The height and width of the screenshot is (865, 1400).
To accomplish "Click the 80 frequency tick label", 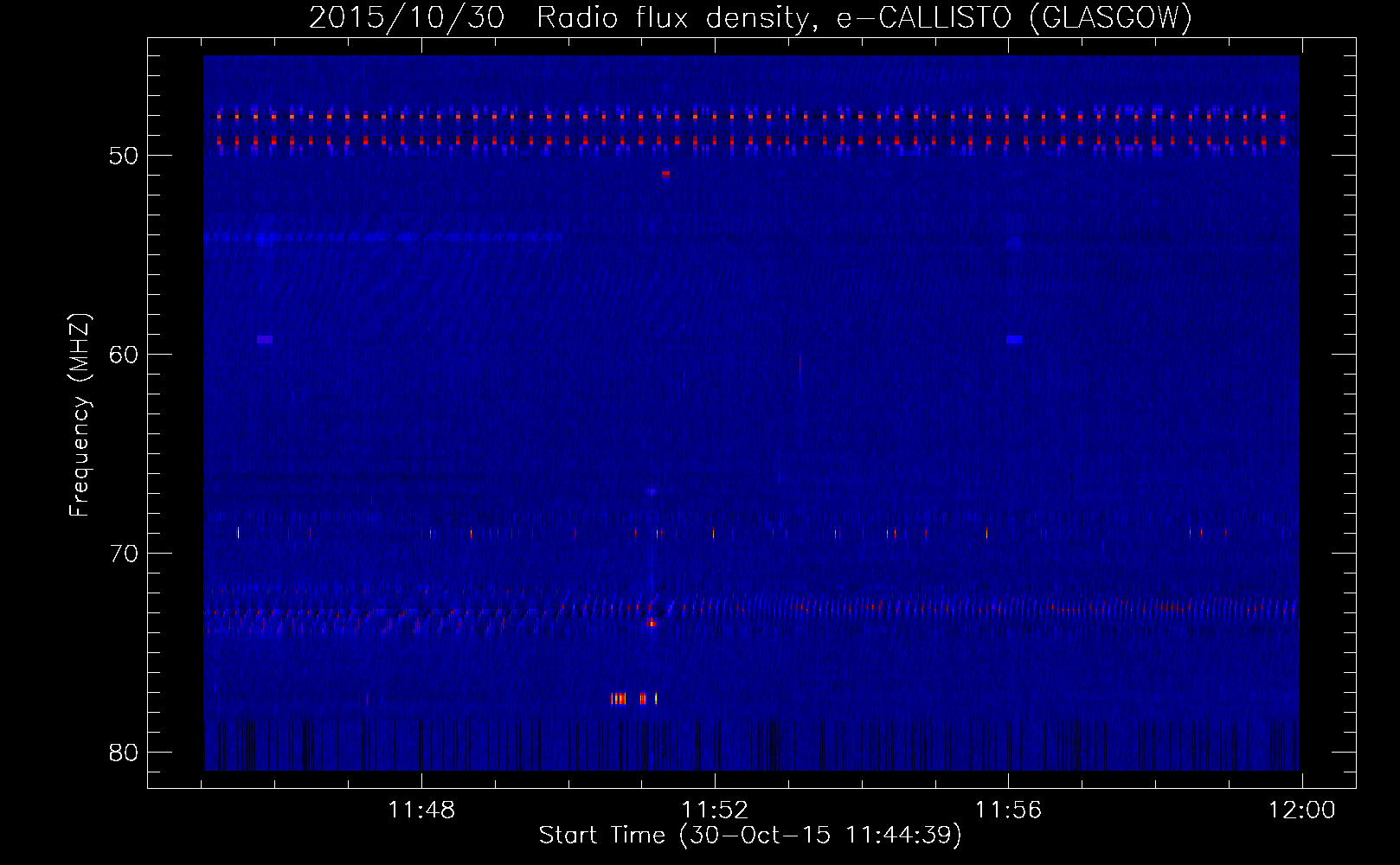I will coord(125,753).
